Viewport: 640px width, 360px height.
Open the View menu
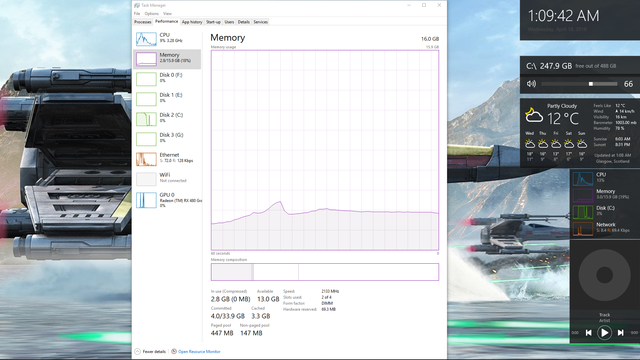pyautogui.click(x=167, y=13)
